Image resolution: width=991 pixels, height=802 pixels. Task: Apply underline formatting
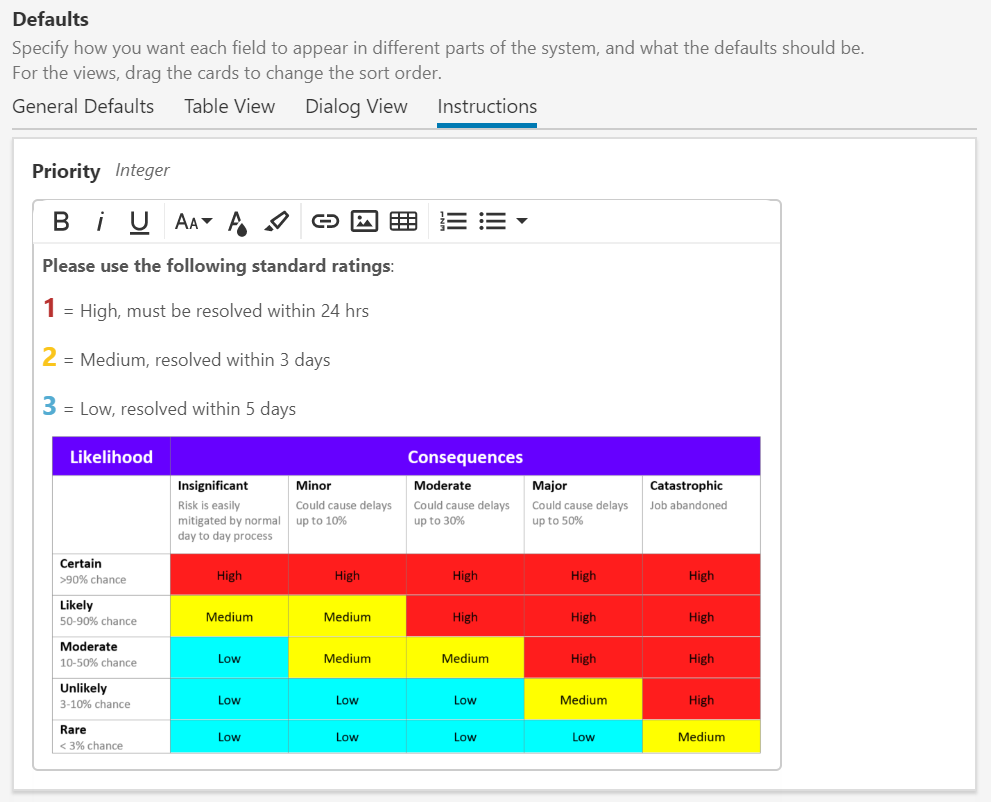coord(139,221)
